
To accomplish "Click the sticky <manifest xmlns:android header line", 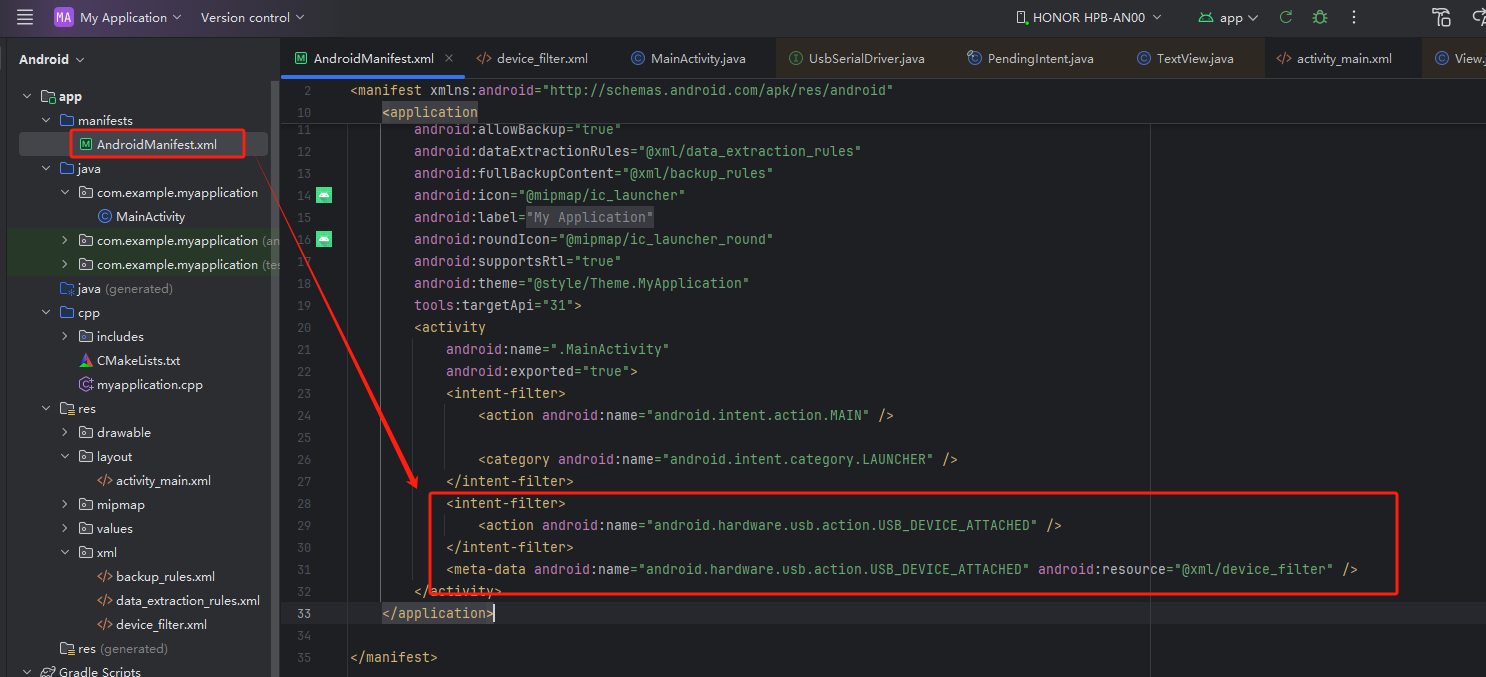I will (621, 90).
